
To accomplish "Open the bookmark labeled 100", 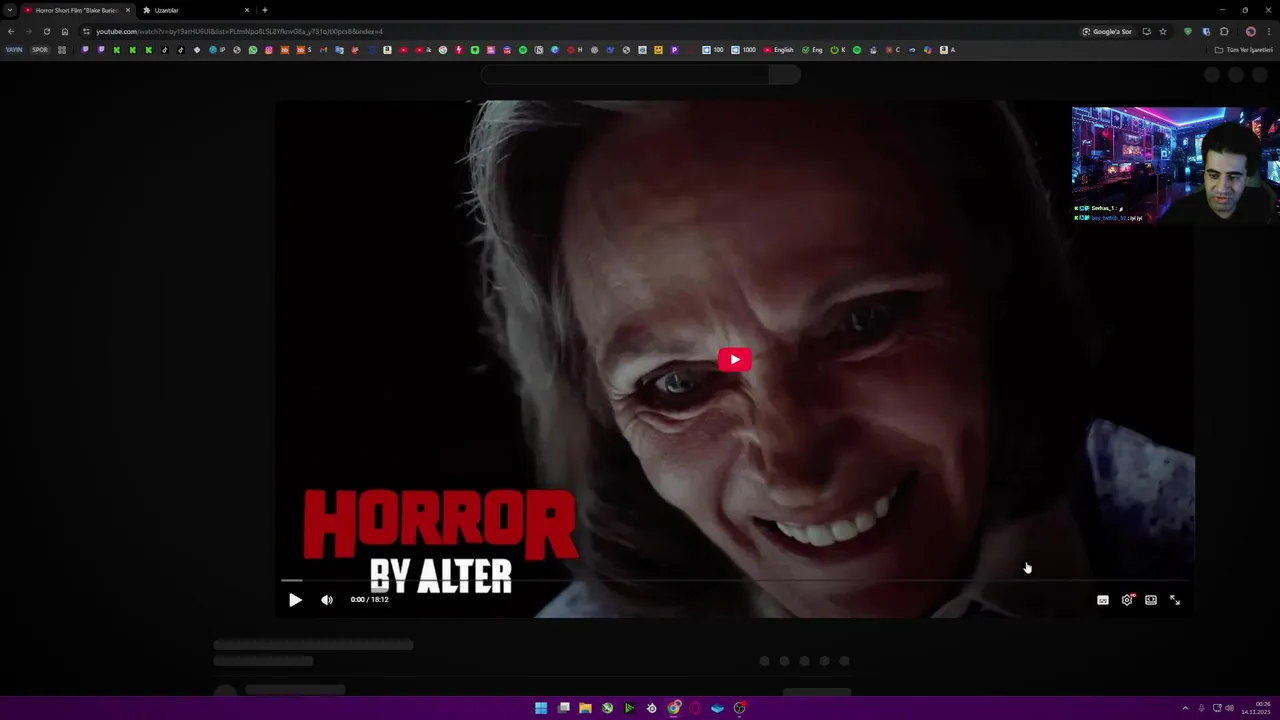I will pyautogui.click(x=713, y=50).
